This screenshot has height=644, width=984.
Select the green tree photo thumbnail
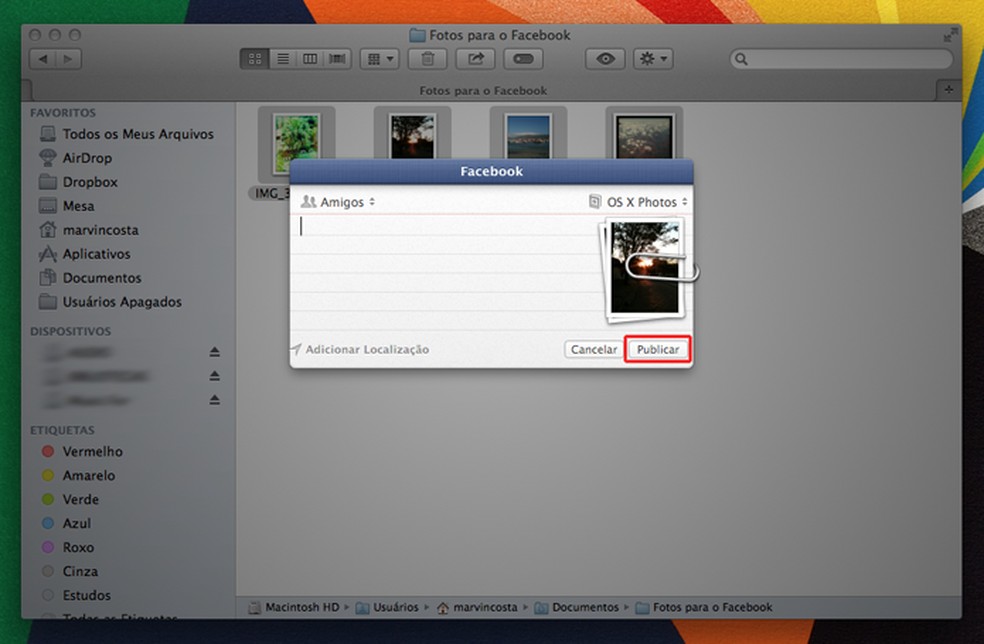(296, 143)
